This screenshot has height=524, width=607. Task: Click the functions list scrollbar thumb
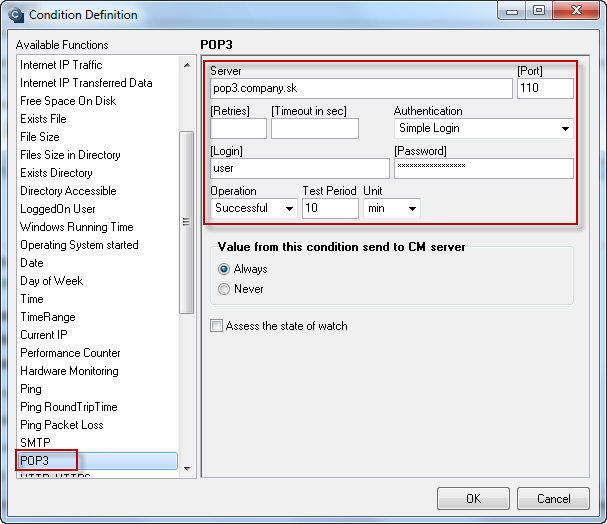pyautogui.click(x=187, y=222)
